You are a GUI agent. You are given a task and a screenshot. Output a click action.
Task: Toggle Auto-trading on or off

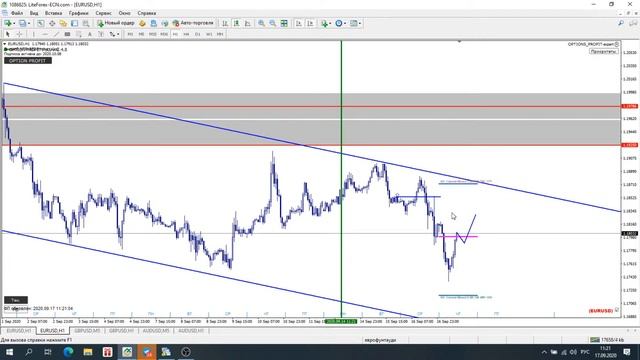click(x=193, y=23)
